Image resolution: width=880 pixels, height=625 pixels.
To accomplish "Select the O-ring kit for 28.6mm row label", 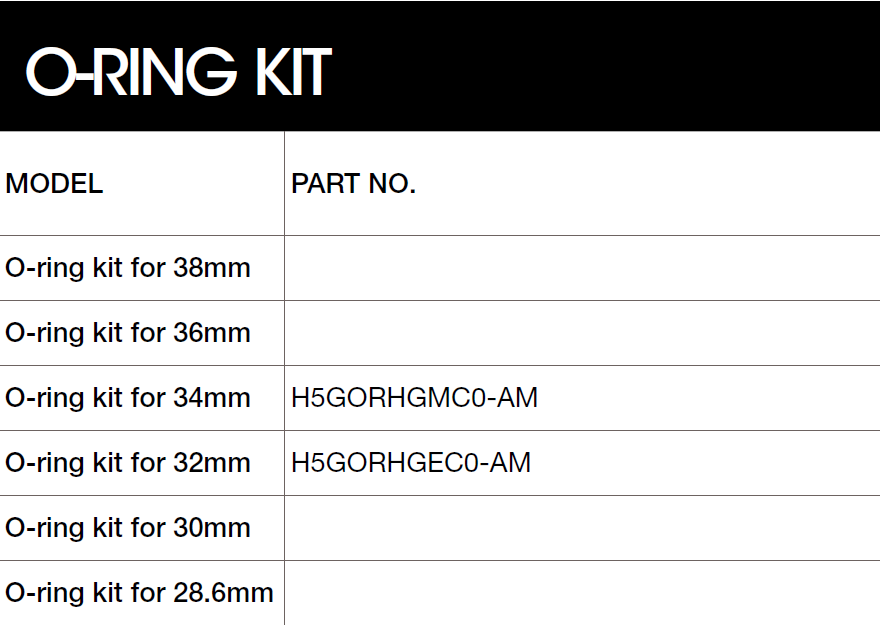I will click(x=139, y=593).
